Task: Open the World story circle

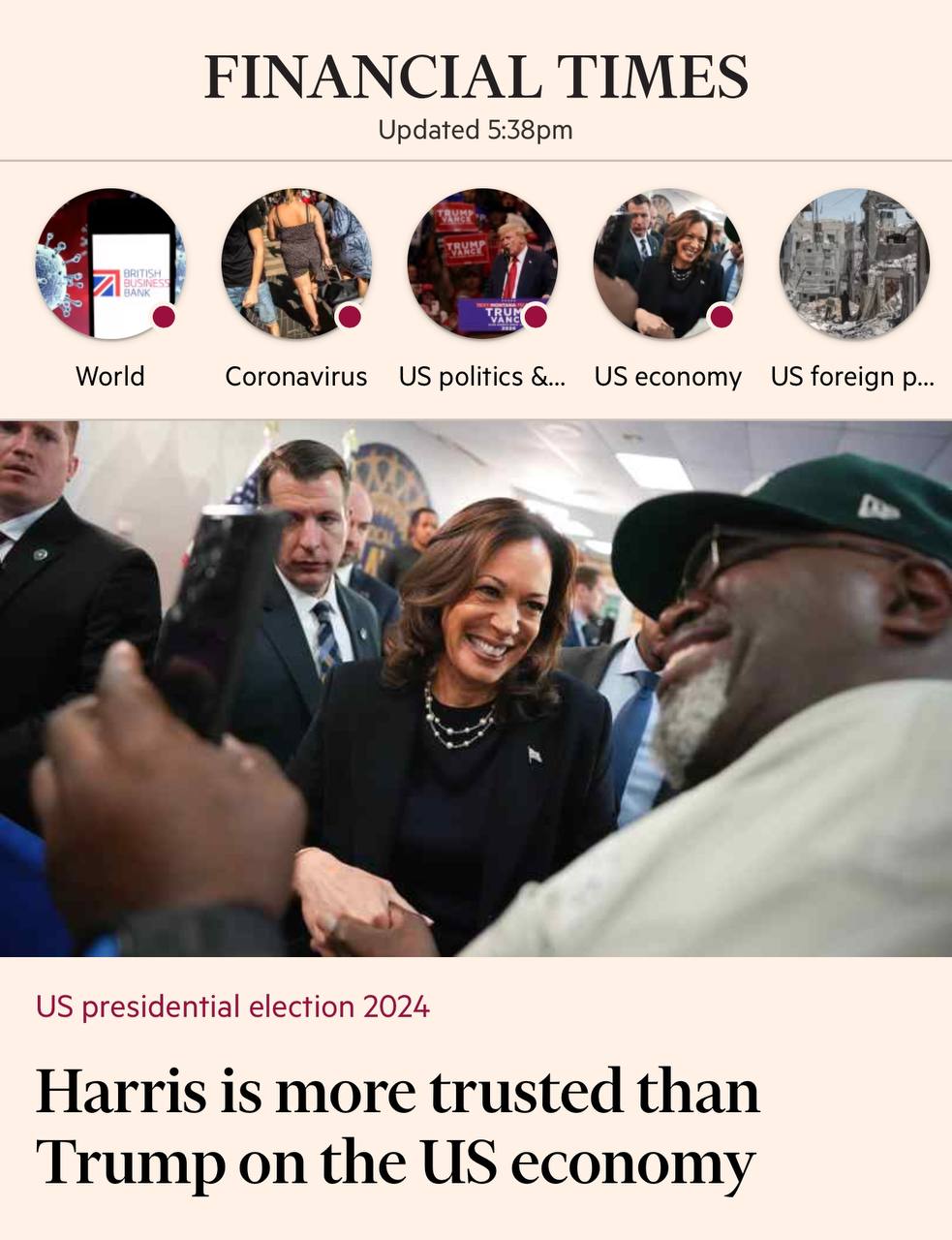Action: tap(110, 263)
